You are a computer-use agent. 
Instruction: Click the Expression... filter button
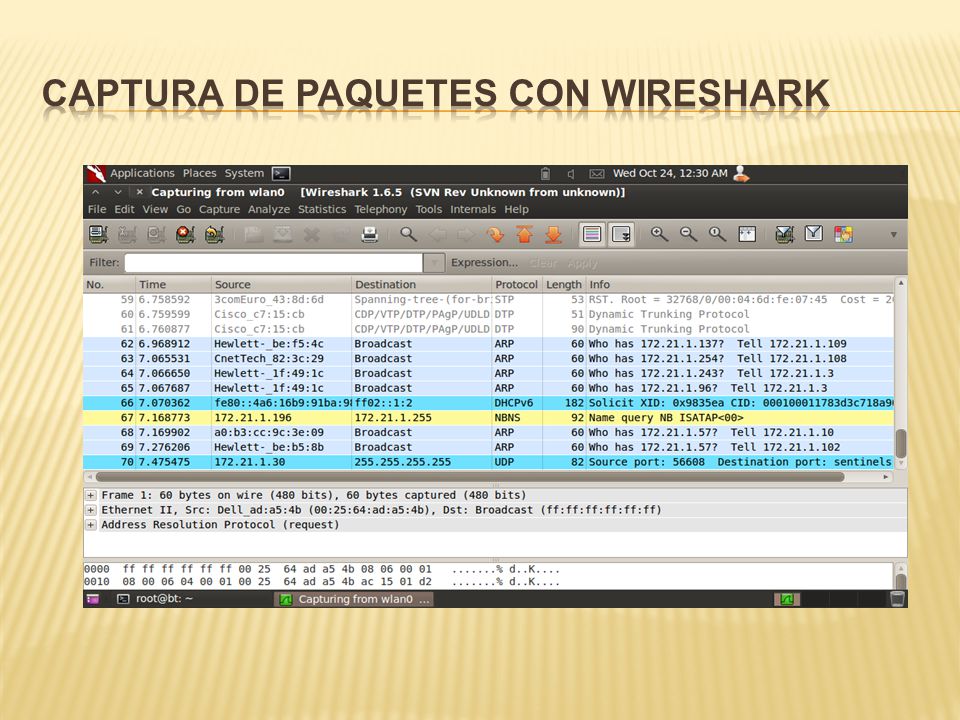click(484, 263)
